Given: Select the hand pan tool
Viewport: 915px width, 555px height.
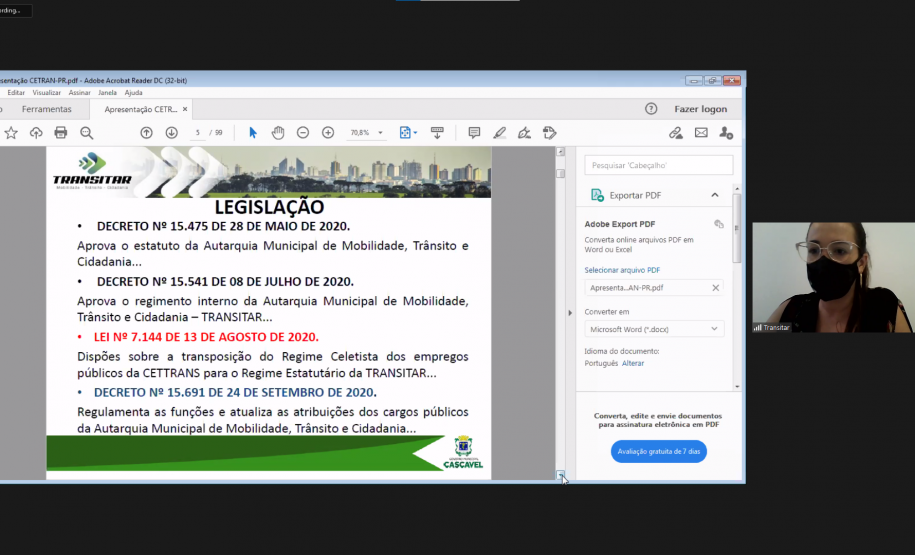Looking at the screenshot, I should pos(278,133).
